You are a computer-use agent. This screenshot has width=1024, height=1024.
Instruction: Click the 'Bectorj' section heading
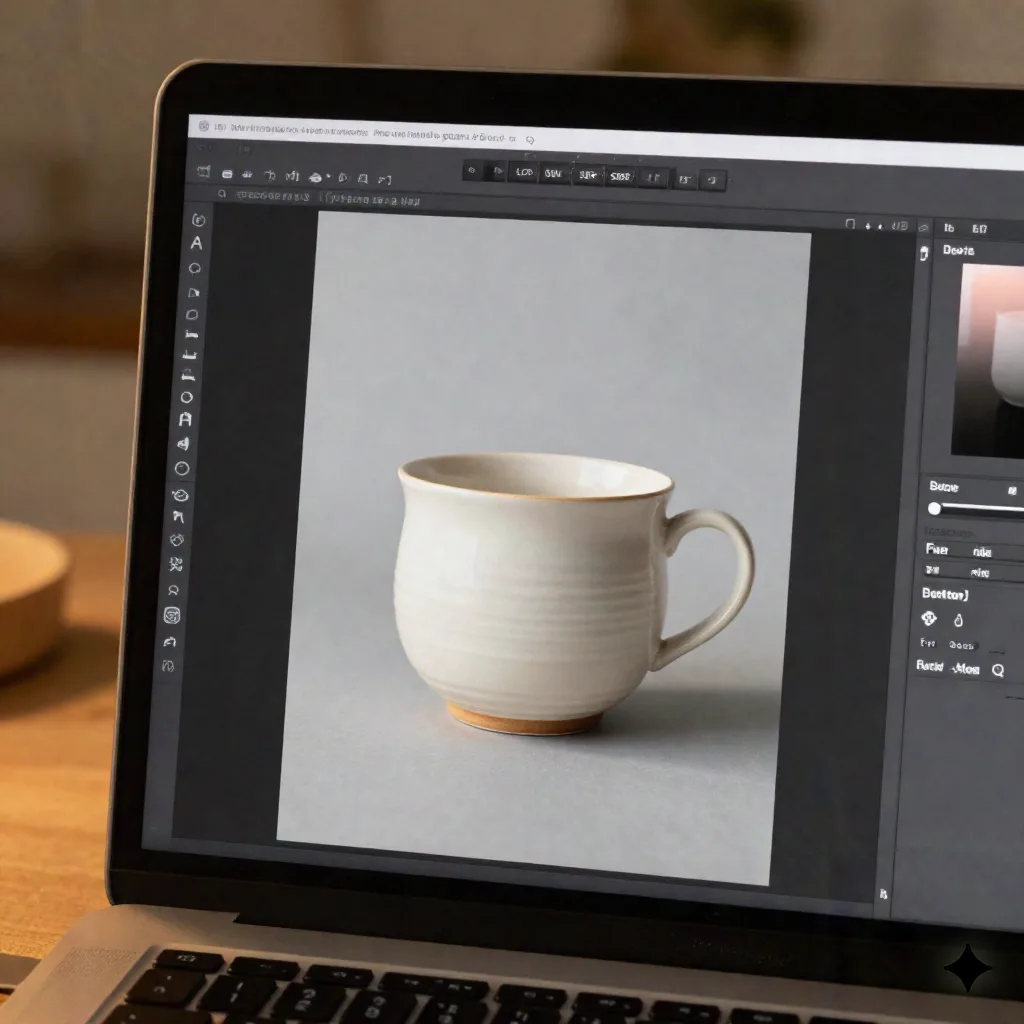coord(944,594)
